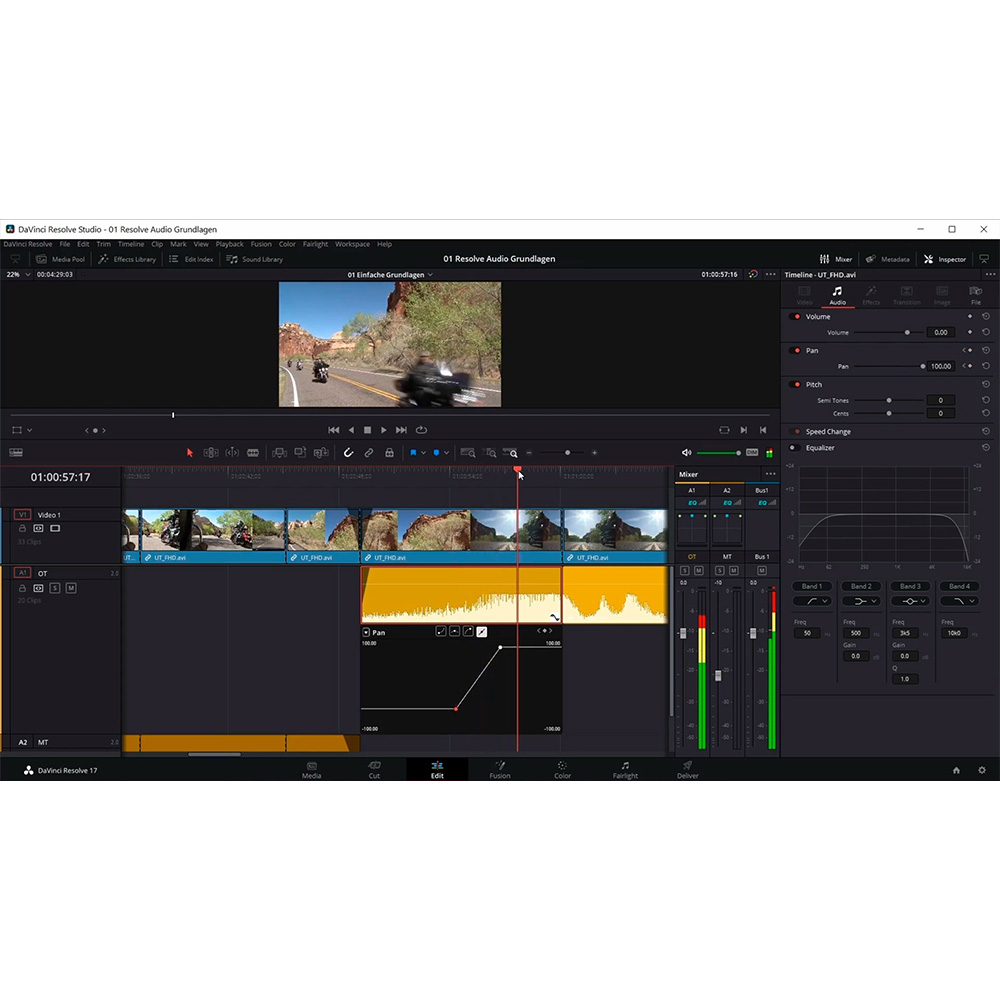Switch to the Deliver page
Screen dimensions: 1000x1000
pos(688,770)
